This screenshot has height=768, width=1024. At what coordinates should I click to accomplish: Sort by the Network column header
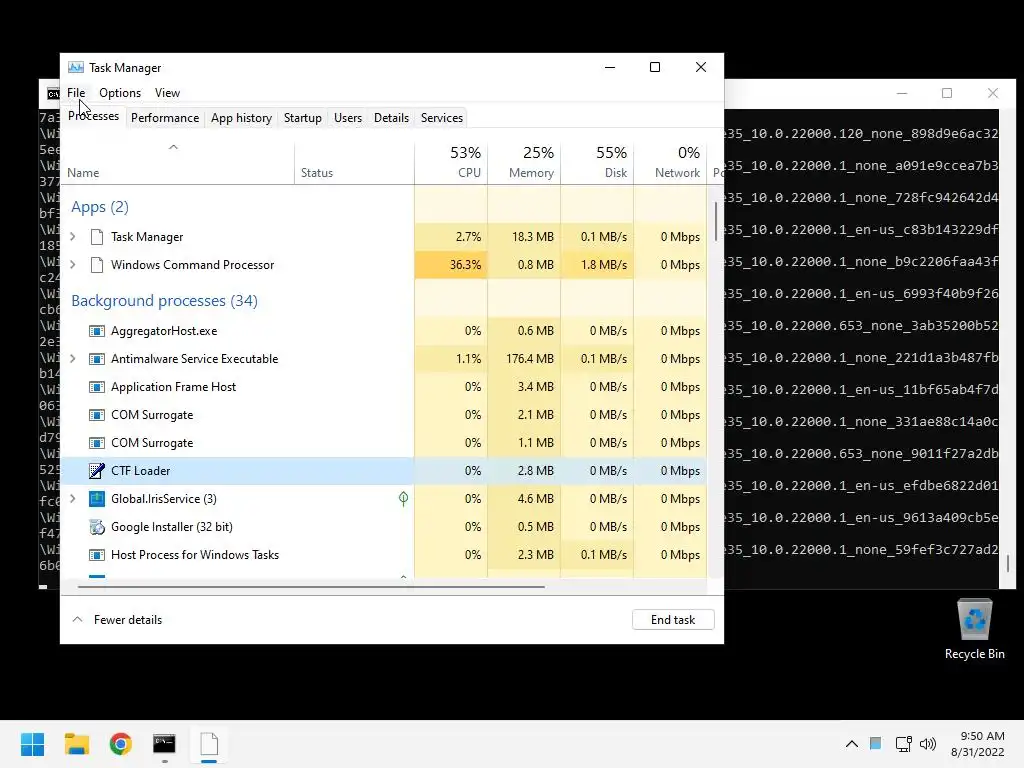pyautogui.click(x=671, y=163)
